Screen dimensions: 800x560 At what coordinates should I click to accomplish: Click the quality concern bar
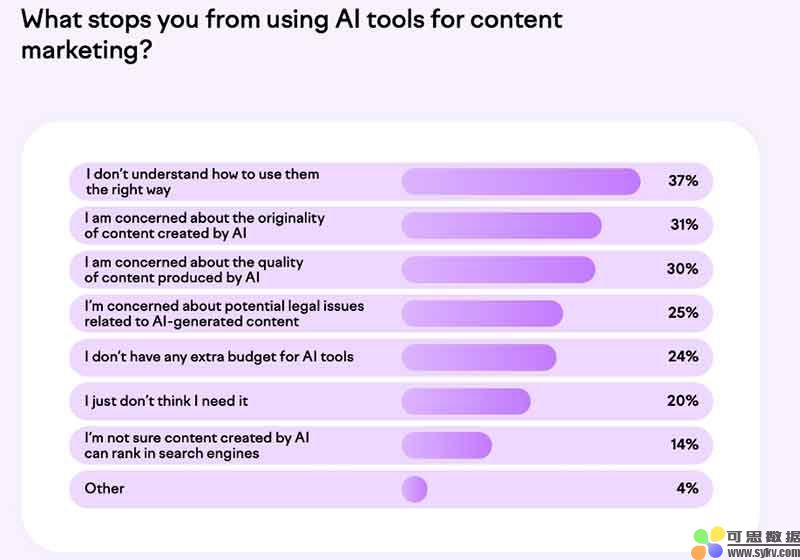click(x=498, y=269)
